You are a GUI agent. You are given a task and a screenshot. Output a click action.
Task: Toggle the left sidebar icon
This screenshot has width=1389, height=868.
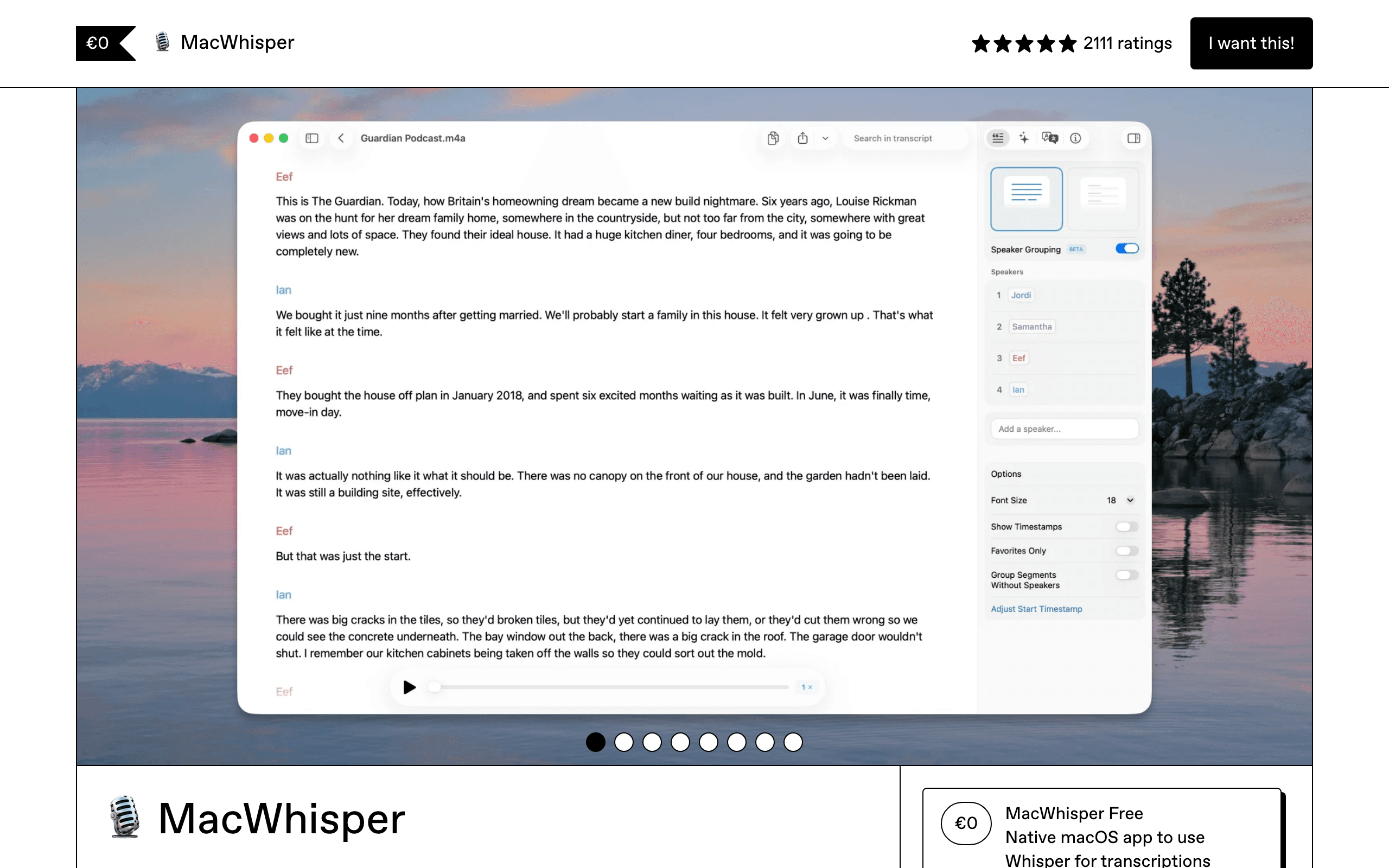click(311, 138)
